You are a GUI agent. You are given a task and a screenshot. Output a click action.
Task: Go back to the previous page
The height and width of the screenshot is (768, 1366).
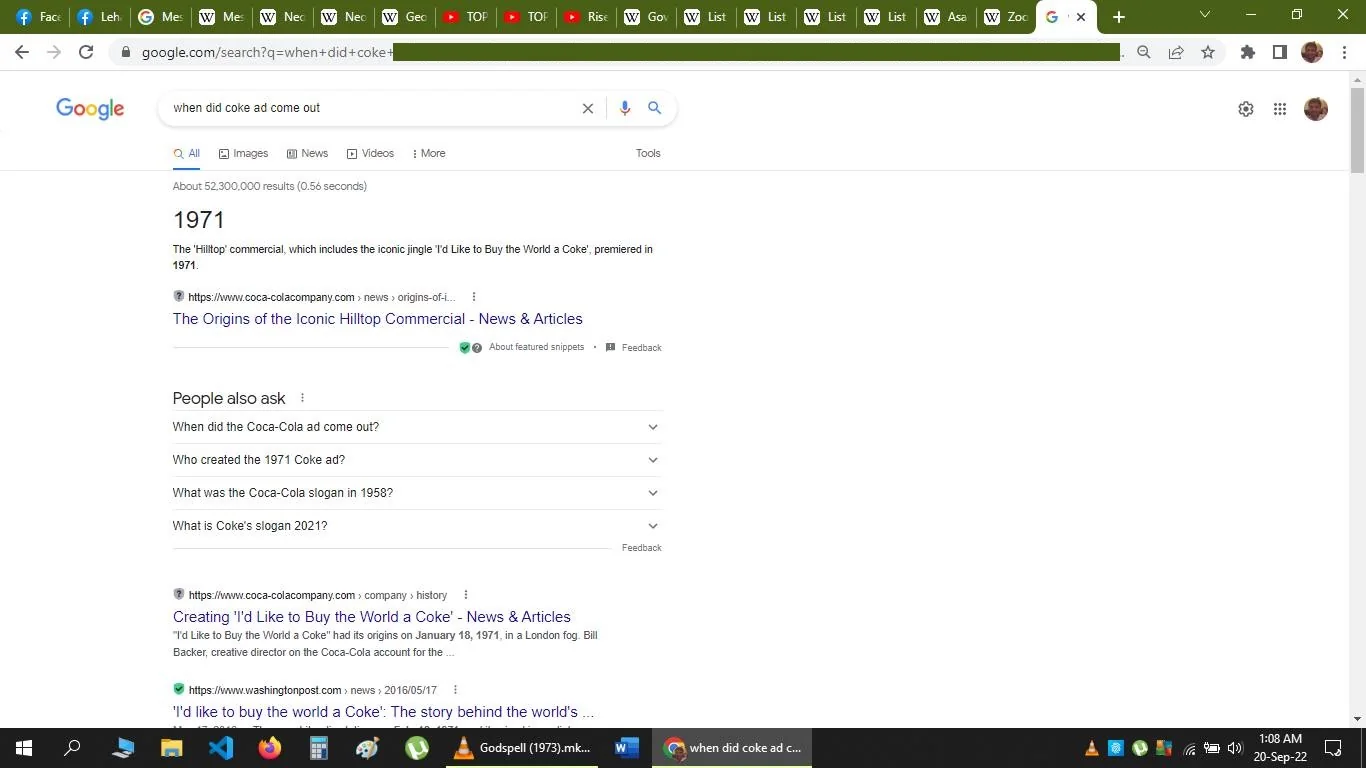(22, 52)
